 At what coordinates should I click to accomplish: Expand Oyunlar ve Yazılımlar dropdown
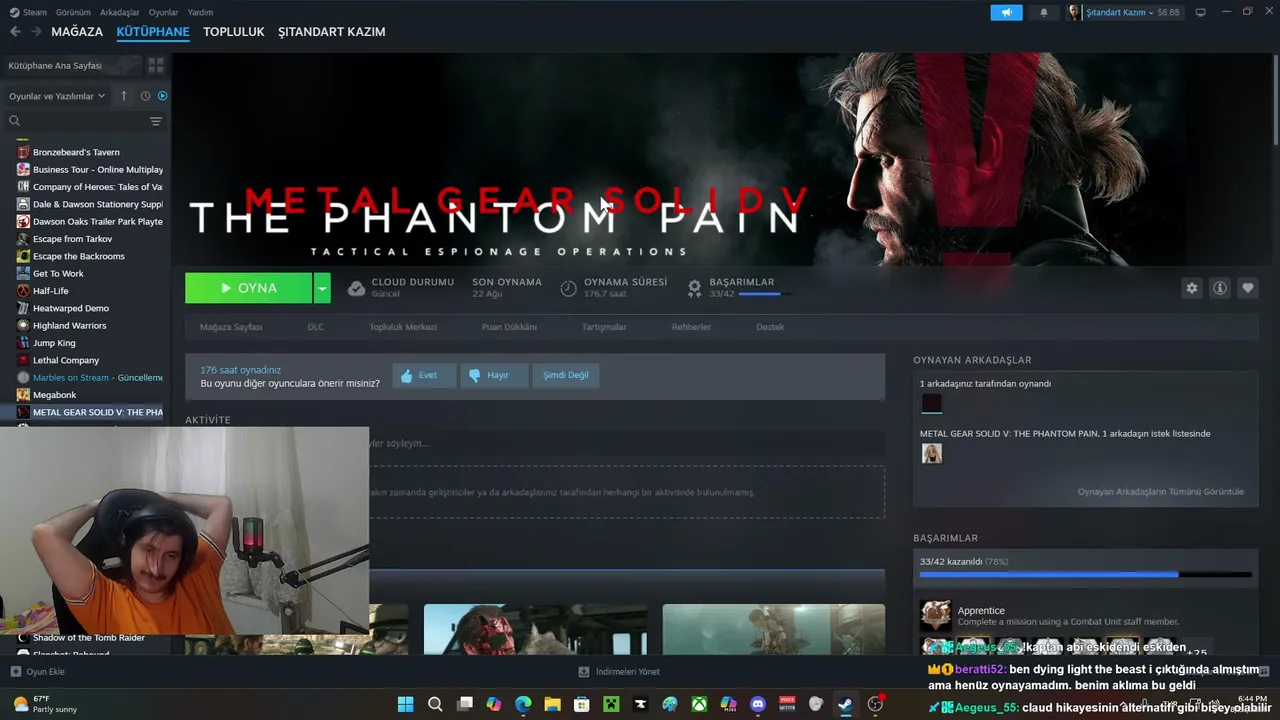(57, 96)
